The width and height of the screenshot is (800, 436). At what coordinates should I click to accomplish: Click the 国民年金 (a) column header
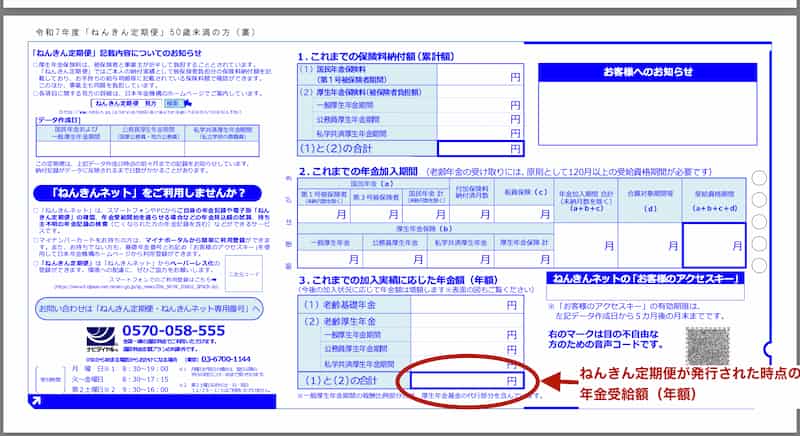coord(372,183)
